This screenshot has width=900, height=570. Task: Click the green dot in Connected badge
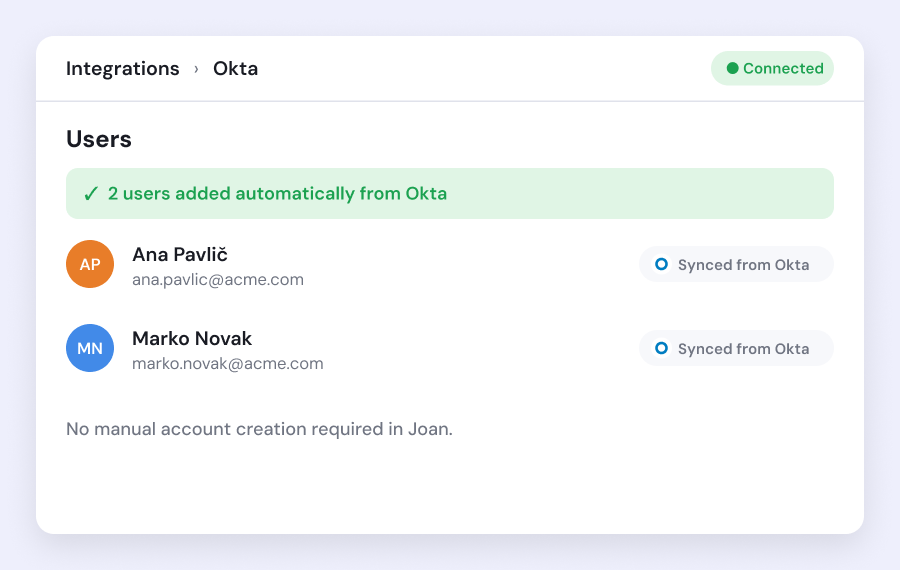tap(732, 68)
